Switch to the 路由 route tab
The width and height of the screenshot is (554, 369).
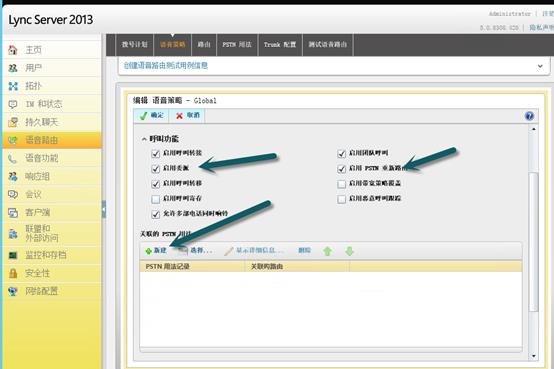pos(204,45)
